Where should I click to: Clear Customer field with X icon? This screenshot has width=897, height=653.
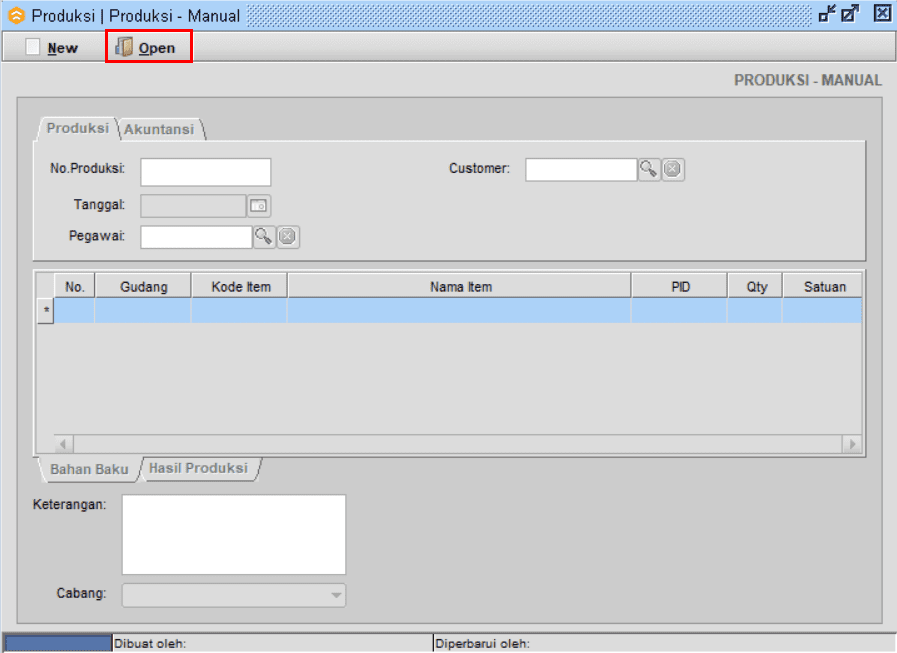[673, 169]
